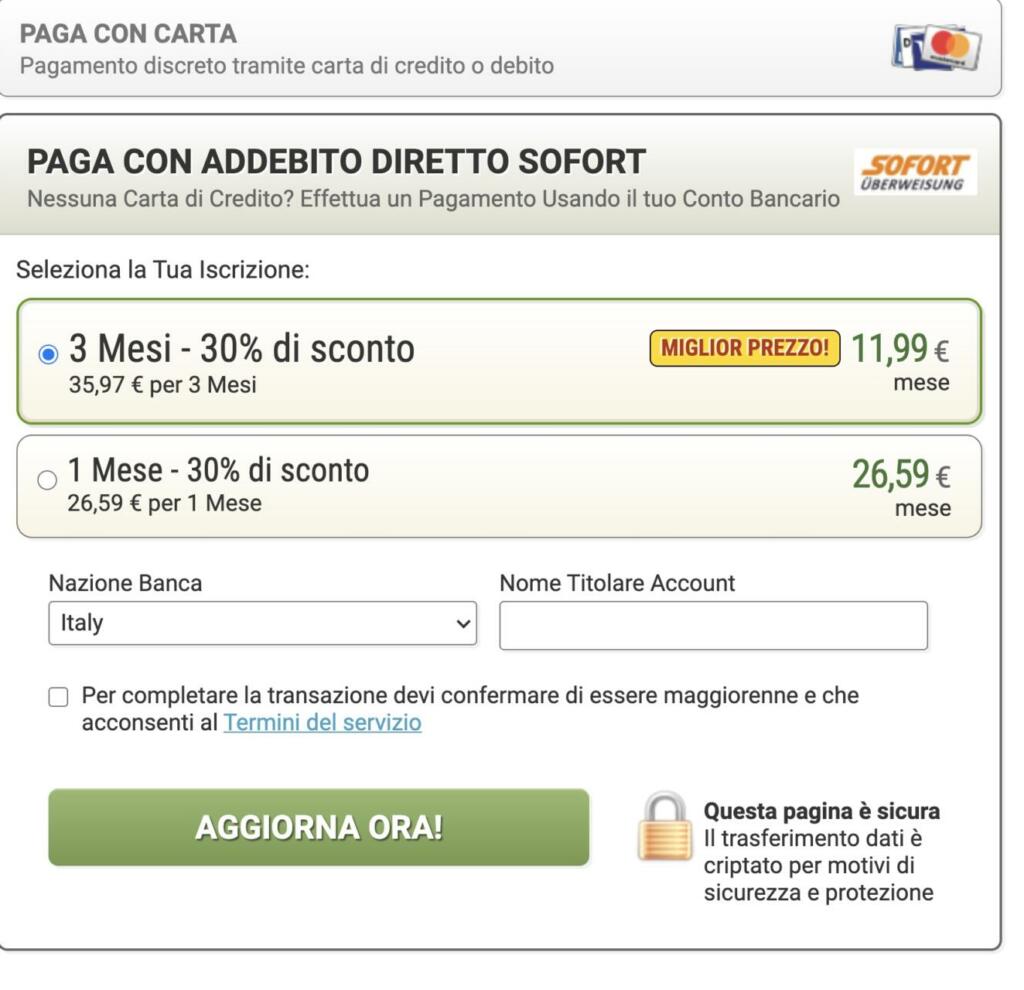Click the SOFORT Überweisung logo
Screen dimensions: 1024x990
tap(916, 172)
